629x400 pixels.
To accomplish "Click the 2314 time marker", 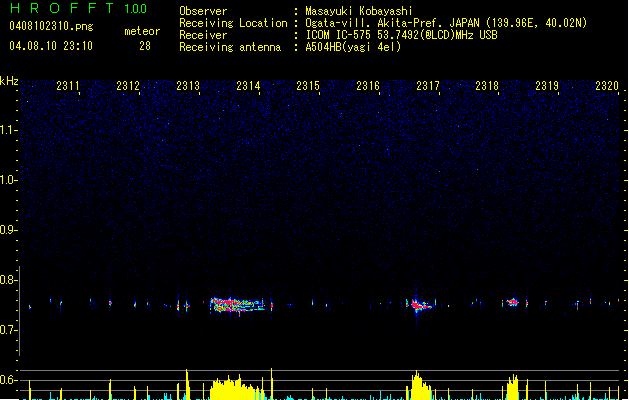I will [248, 86].
